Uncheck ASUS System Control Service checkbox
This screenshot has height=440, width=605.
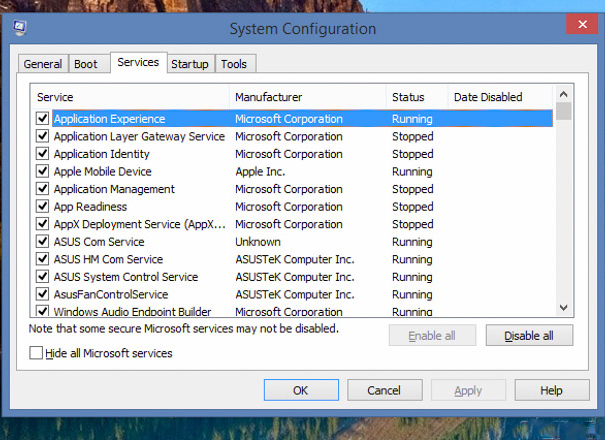(42, 276)
